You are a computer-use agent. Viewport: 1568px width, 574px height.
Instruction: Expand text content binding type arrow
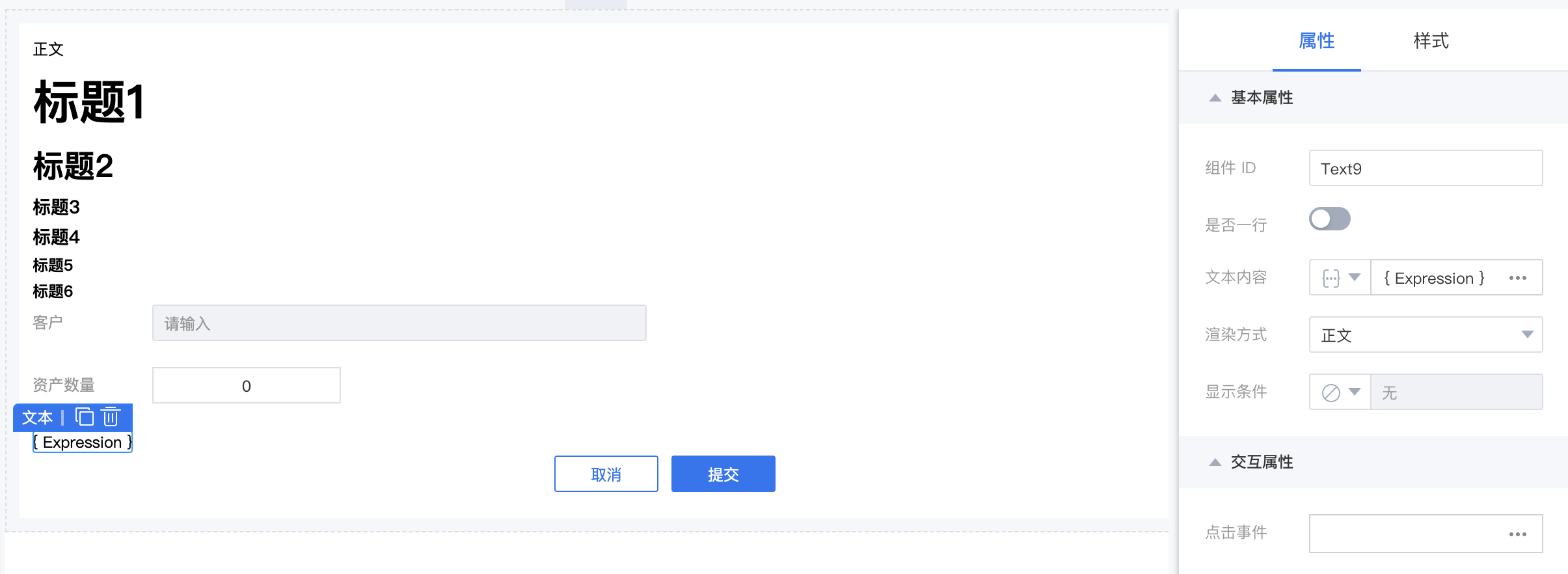tap(1355, 277)
